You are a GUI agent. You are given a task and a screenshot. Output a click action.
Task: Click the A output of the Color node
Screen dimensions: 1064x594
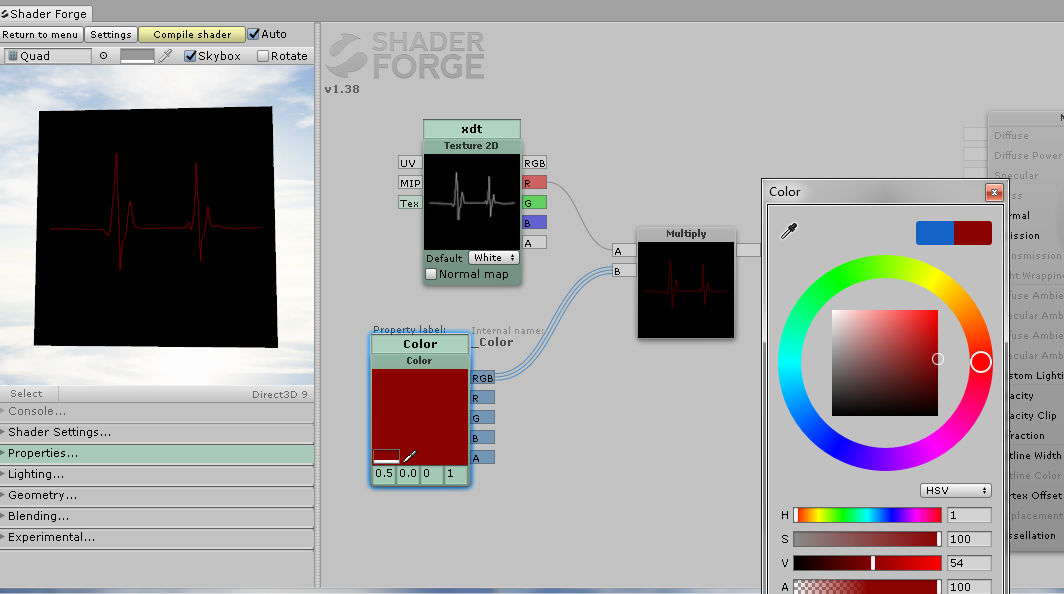coord(482,458)
